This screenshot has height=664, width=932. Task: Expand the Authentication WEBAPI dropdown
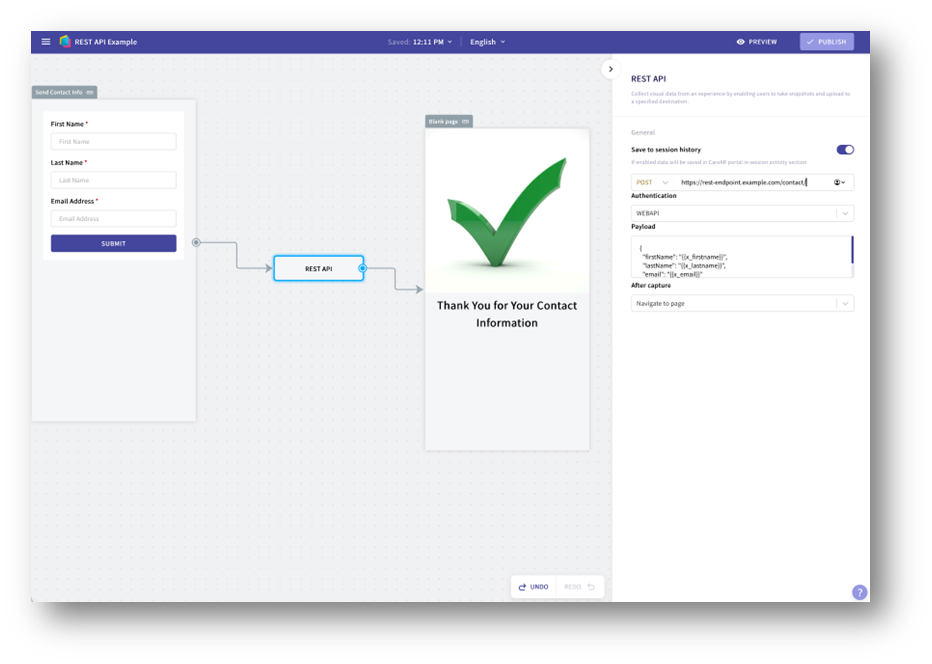point(845,213)
